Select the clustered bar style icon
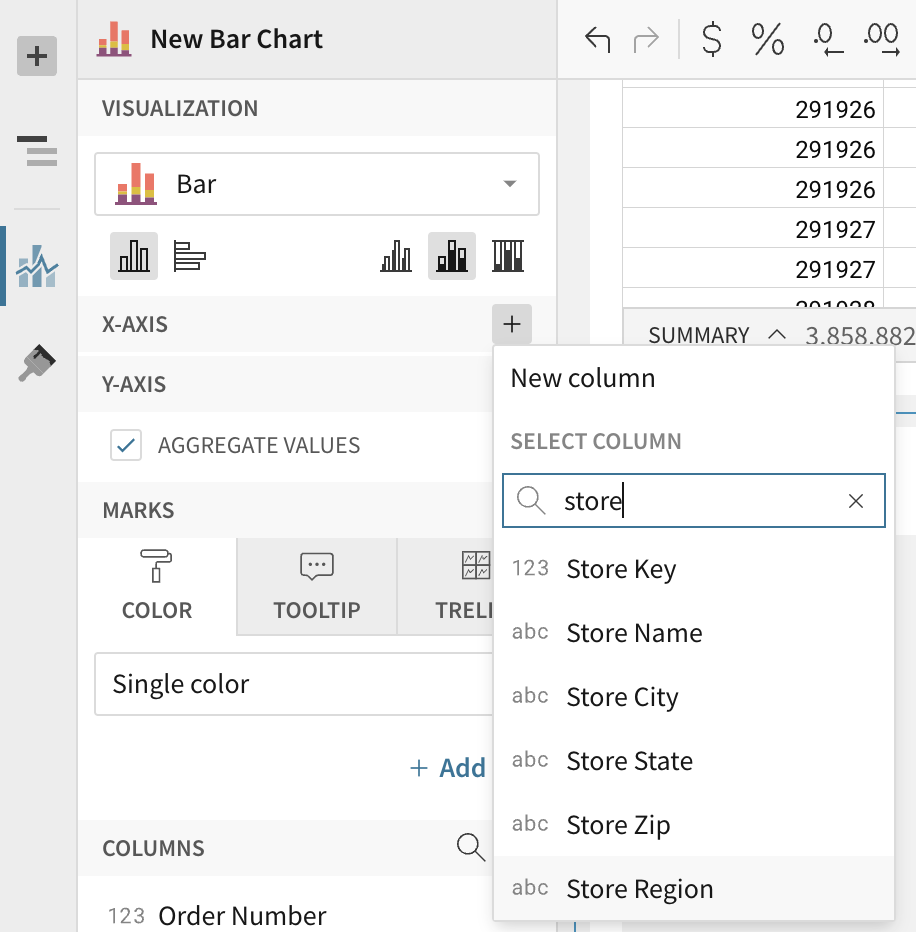Screen dimensions: 916x932 [x=396, y=256]
